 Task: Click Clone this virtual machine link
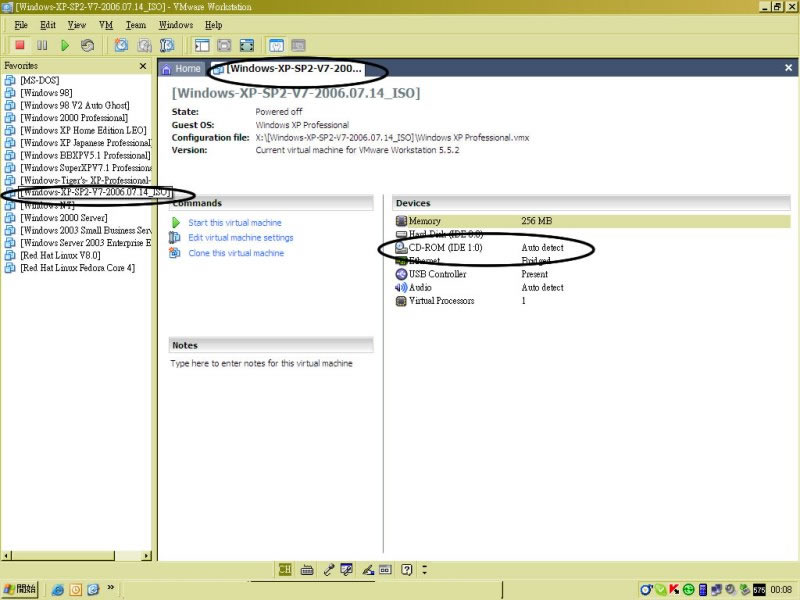point(236,253)
